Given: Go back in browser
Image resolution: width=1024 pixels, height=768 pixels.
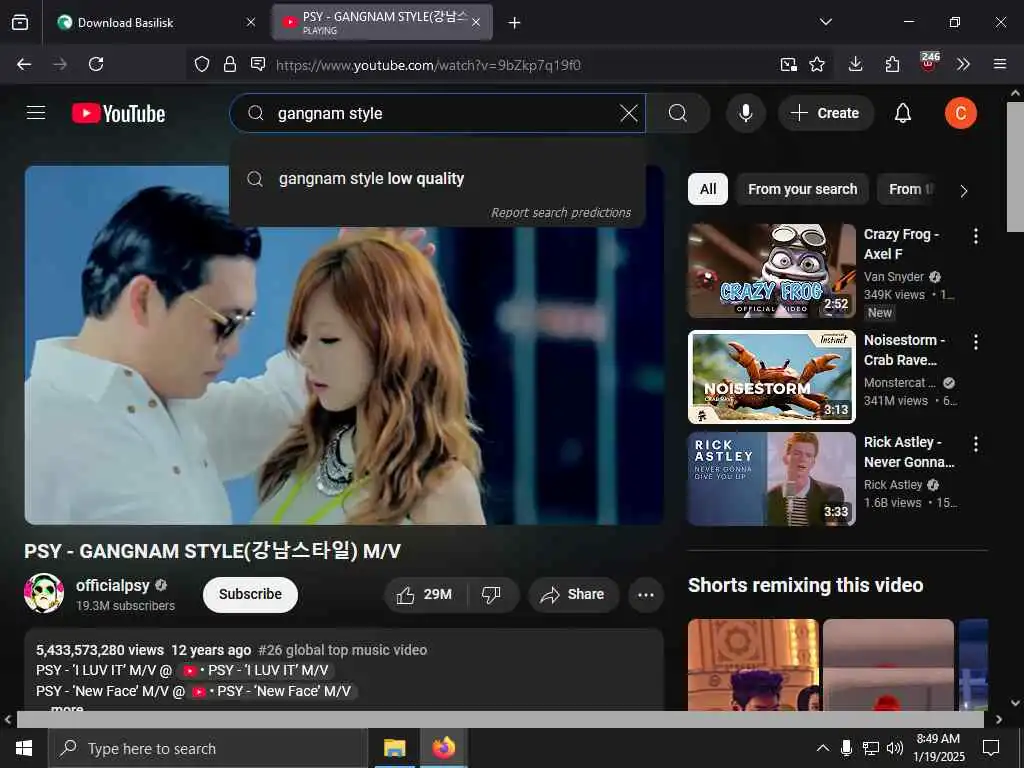Looking at the screenshot, I should 24,64.
